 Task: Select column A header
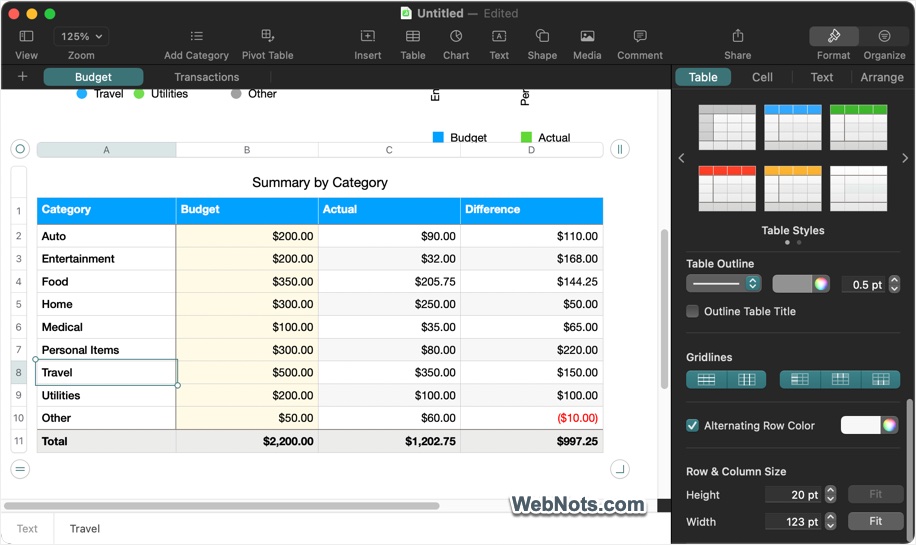(106, 150)
